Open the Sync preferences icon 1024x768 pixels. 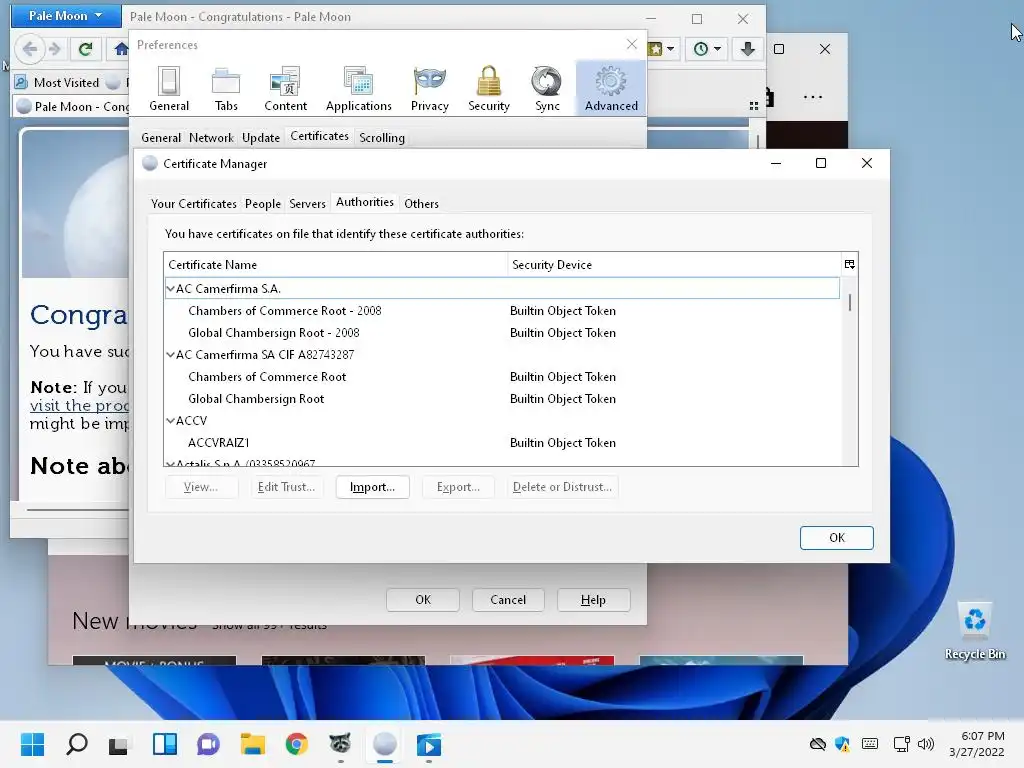coord(547,89)
